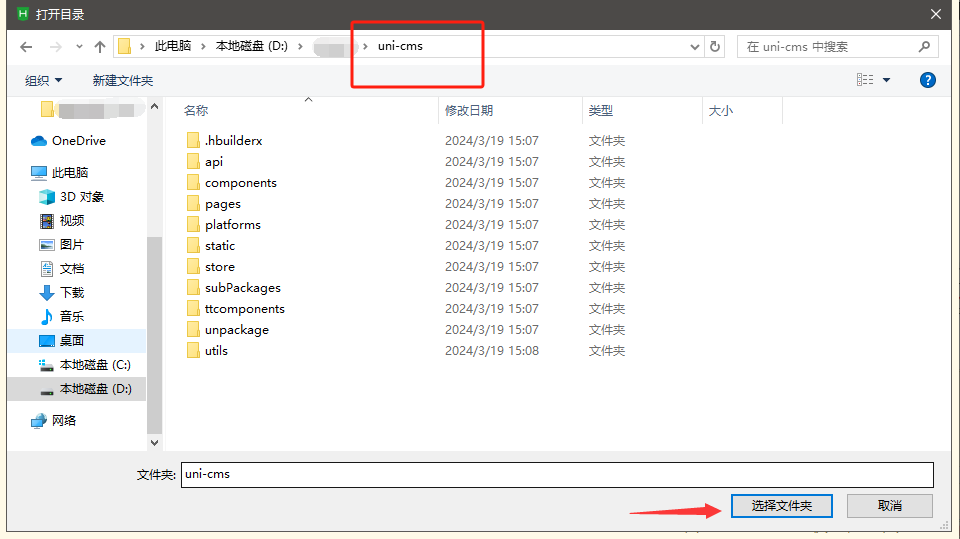Click the OneDrive cloud icon in sidebar
Viewport: 960px width, 539px height.
coord(39,141)
